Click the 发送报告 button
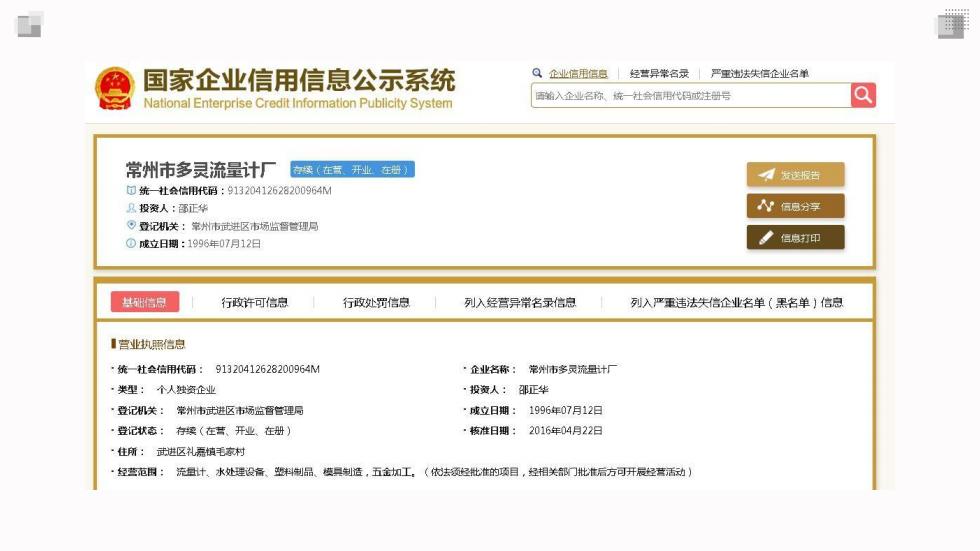This screenshot has width=980, height=551. 796,175
